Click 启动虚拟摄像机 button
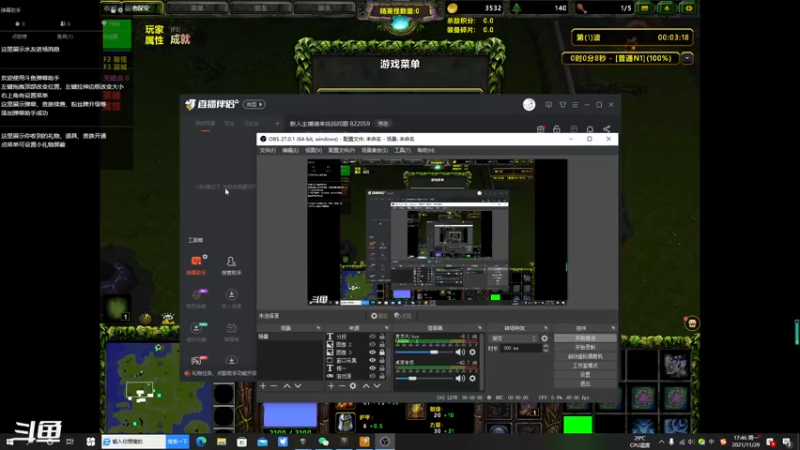 [x=585, y=357]
